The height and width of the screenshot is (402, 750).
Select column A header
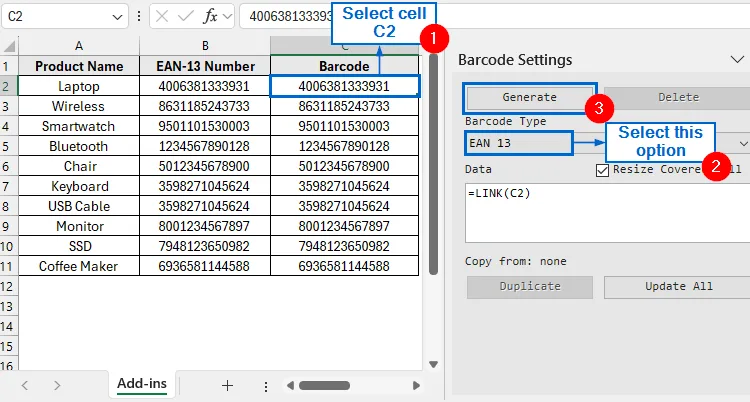click(79, 46)
